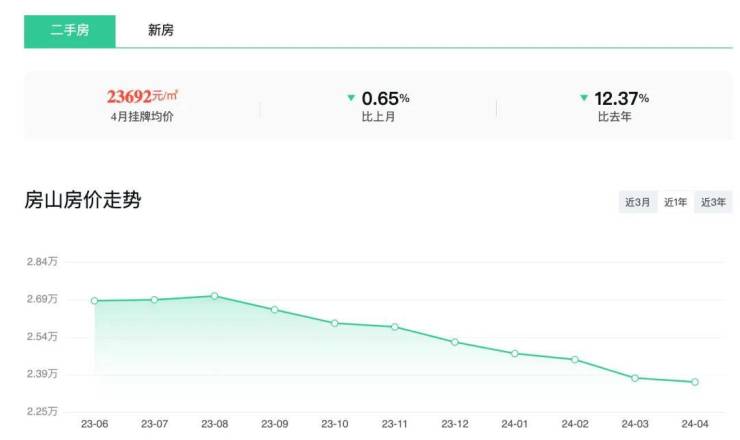Pick the 23-12 point on the line
The width and height of the screenshot is (740, 440).
[454, 342]
